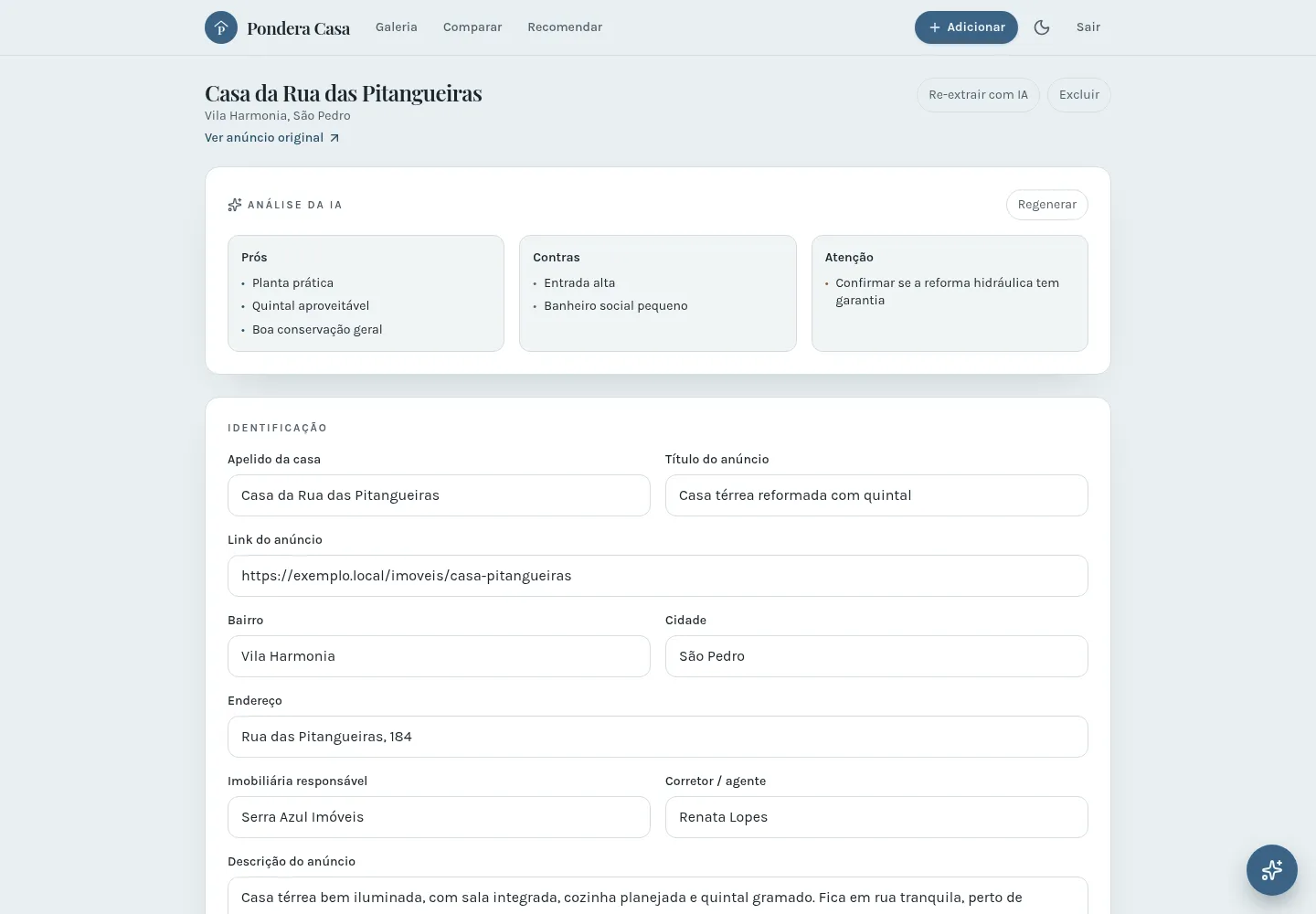This screenshot has width=1316, height=914.
Task: Focus the Link do anúncio field
Action: pyautogui.click(x=658, y=576)
